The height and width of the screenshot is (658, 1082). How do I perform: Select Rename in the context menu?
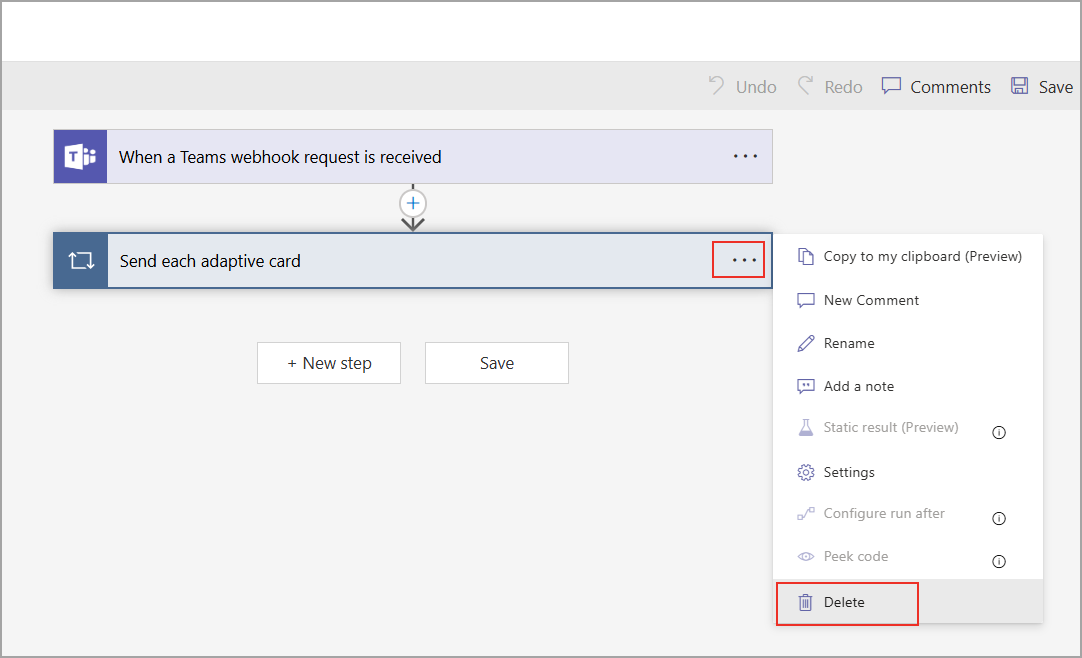[x=849, y=343]
